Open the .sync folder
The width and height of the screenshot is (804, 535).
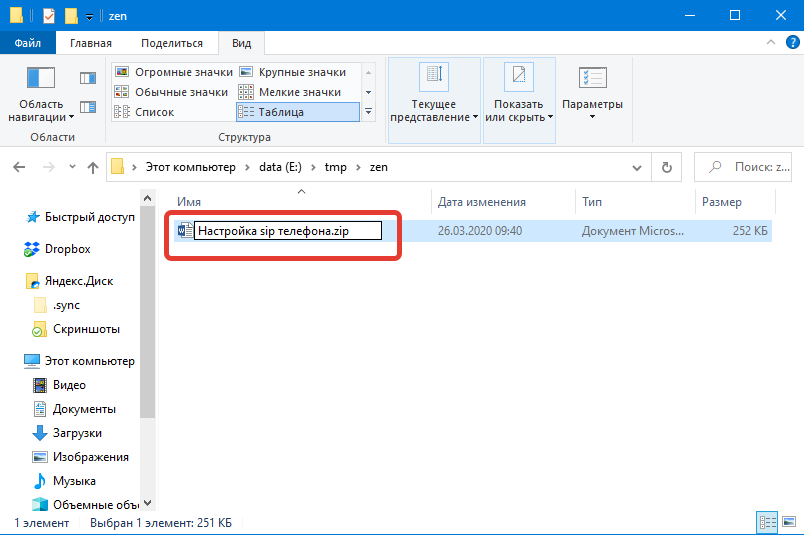coord(57,305)
